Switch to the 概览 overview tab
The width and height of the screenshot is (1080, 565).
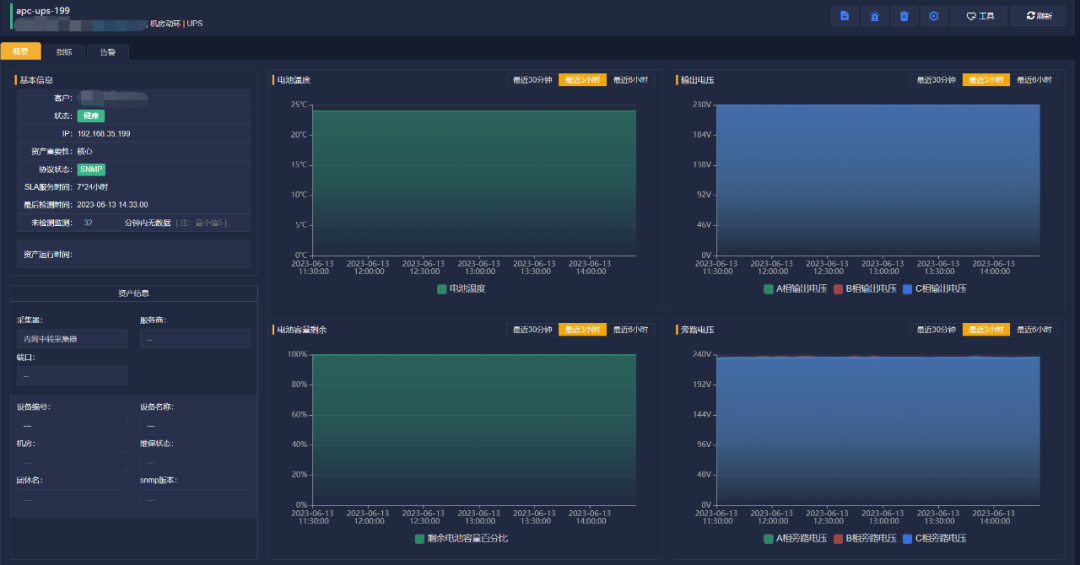click(21, 52)
